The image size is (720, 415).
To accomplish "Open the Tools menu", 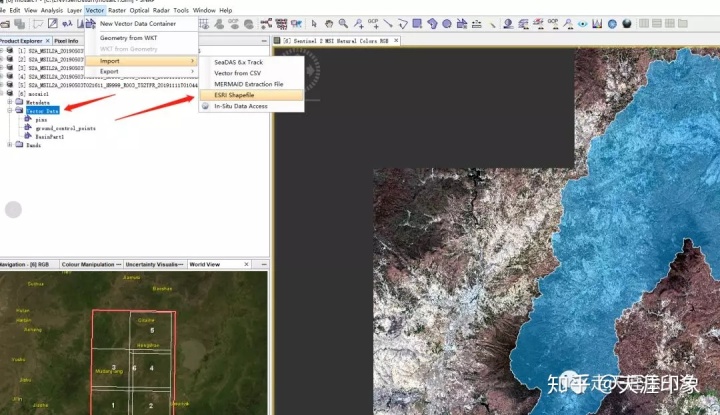I will [180, 10].
